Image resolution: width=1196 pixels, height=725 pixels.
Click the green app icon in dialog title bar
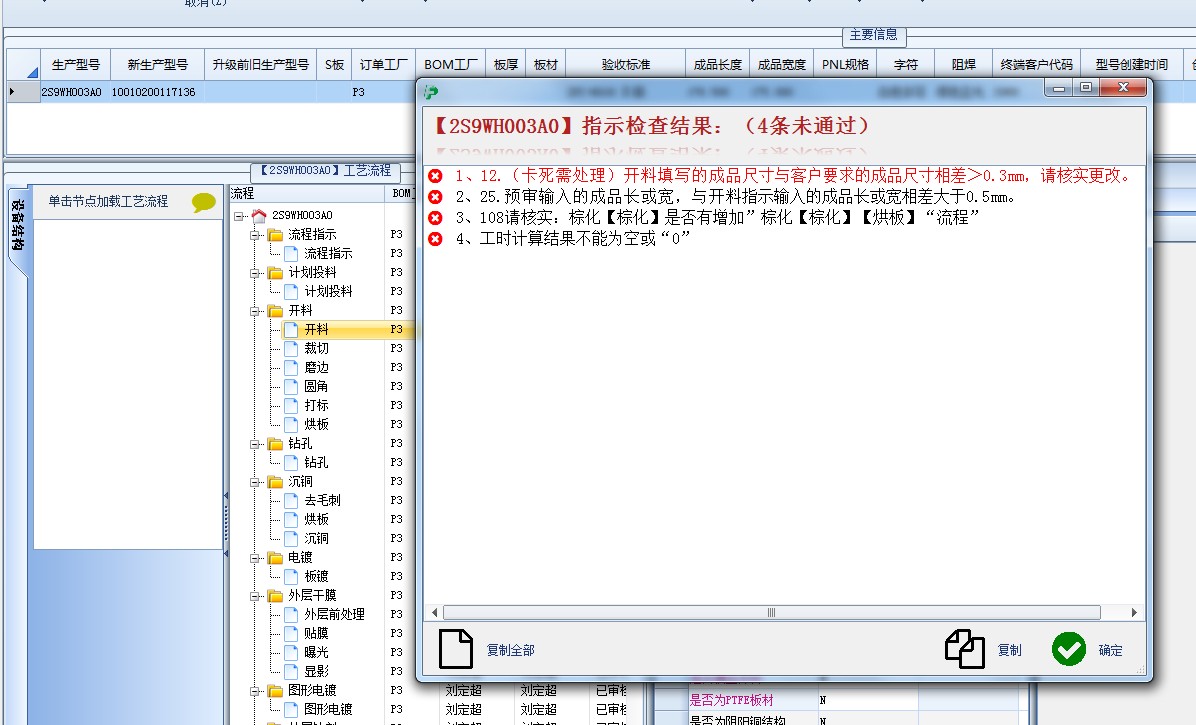(x=432, y=92)
